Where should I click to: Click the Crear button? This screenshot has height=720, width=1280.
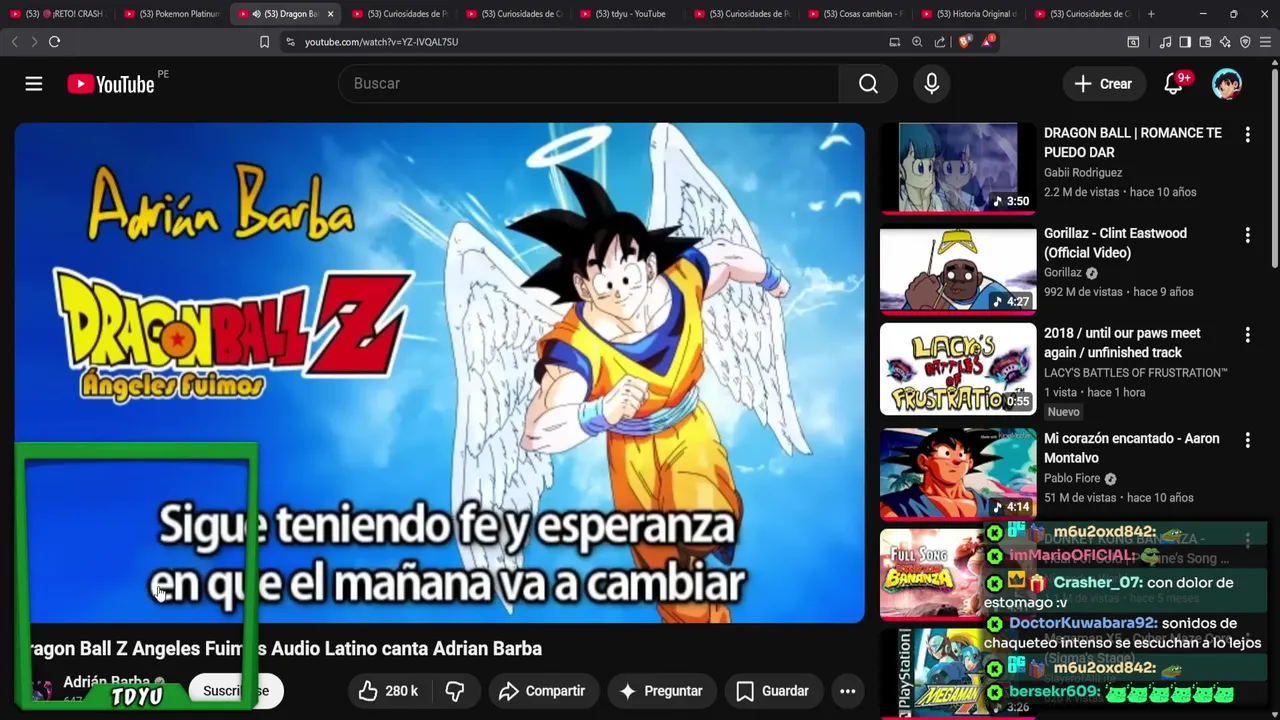[1103, 84]
